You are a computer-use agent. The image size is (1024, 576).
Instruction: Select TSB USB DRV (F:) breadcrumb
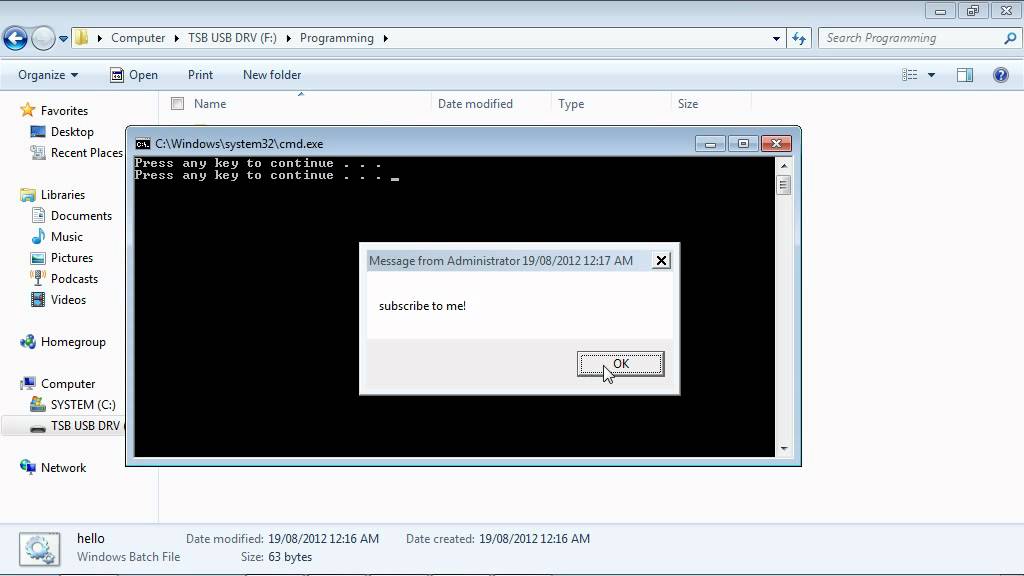(232, 38)
